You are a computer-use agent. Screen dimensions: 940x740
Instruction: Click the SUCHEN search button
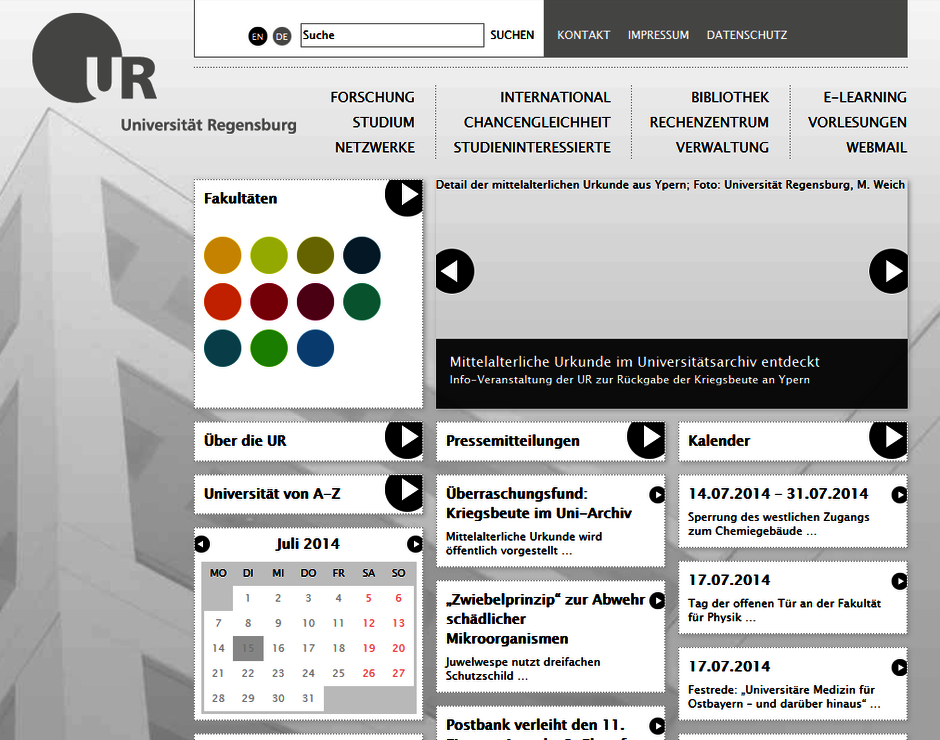[x=512, y=35]
